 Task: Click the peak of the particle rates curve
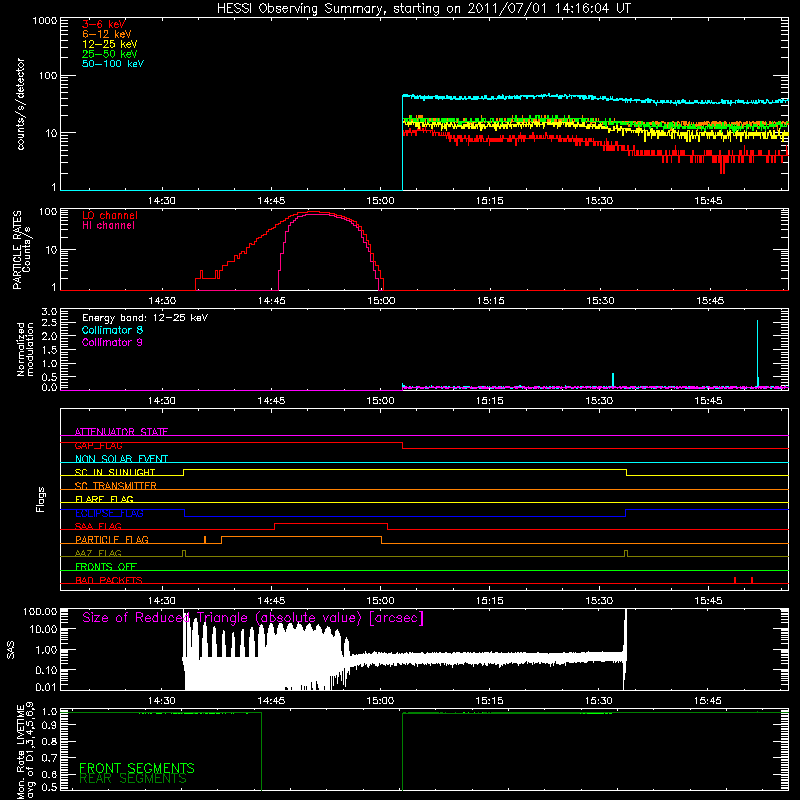[314, 212]
